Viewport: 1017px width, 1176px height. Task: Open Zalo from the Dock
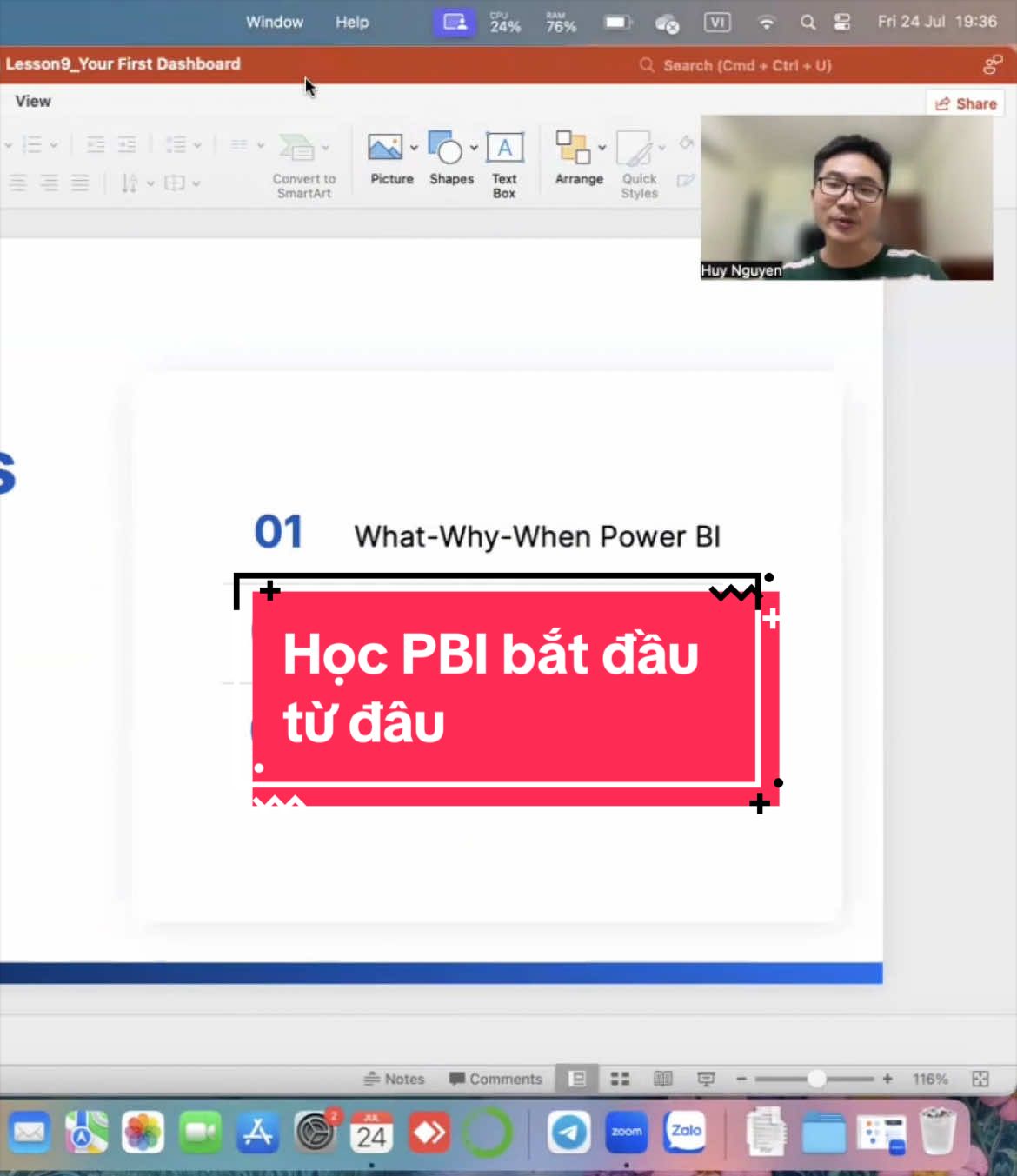click(x=685, y=1132)
